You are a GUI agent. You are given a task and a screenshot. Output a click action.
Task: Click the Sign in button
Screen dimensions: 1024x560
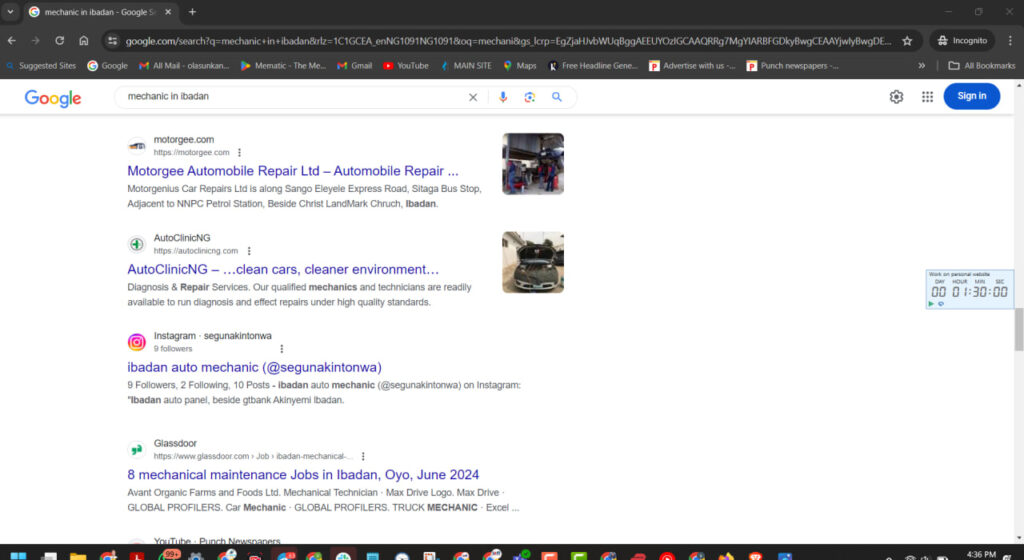[x=971, y=96]
